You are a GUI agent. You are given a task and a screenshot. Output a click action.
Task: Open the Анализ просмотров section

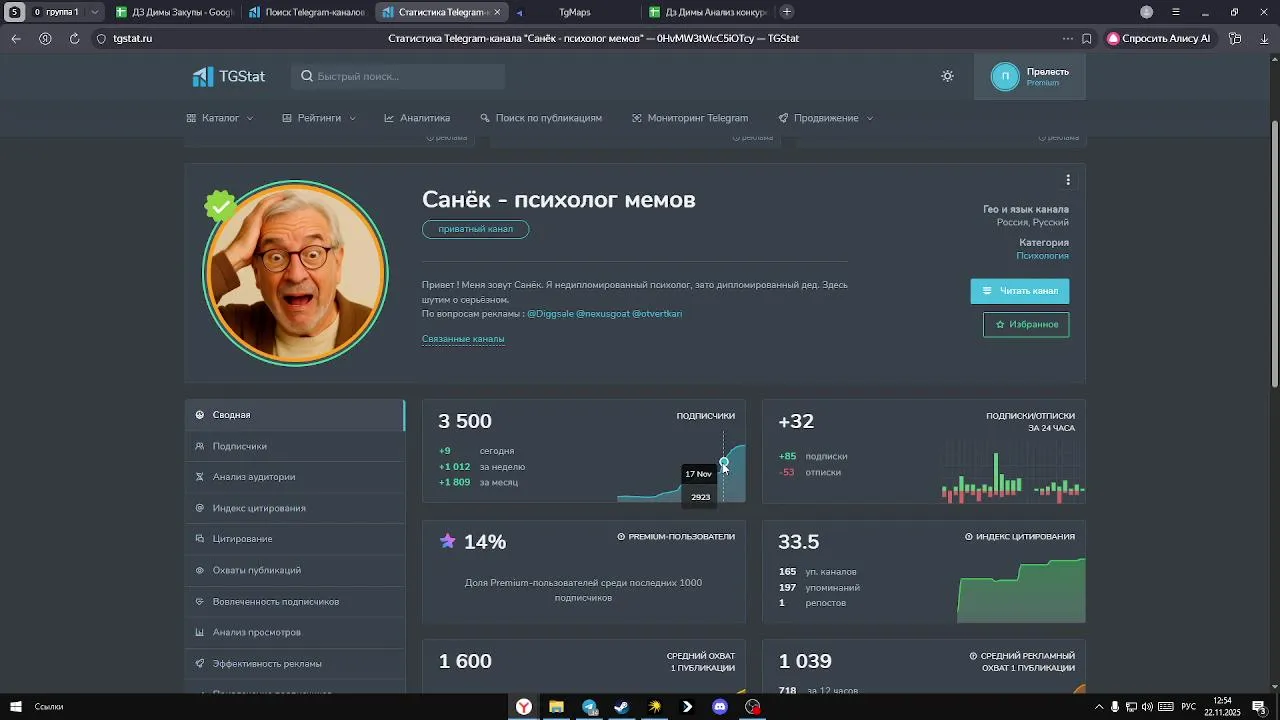(x=295, y=632)
